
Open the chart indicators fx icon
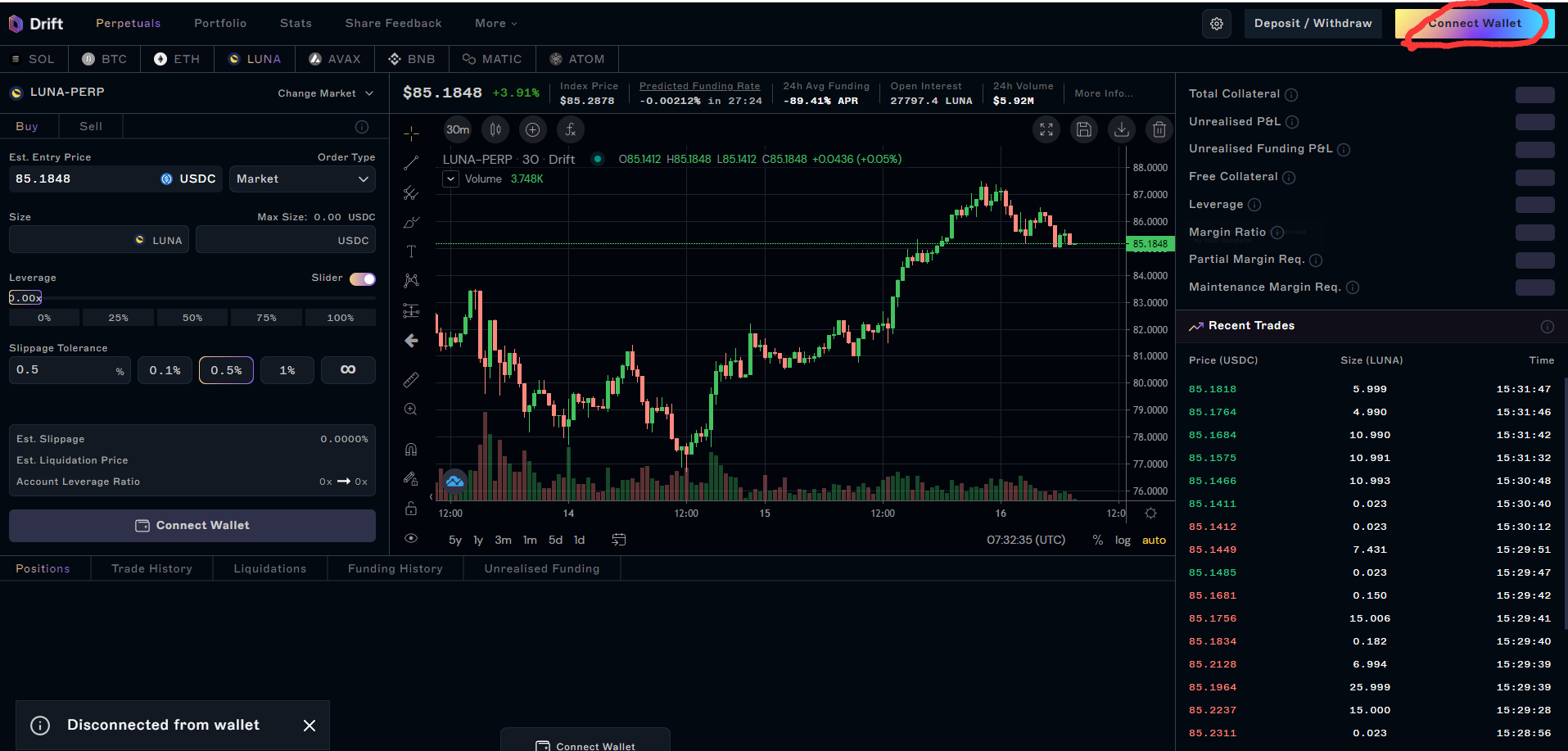tap(571, 129)
